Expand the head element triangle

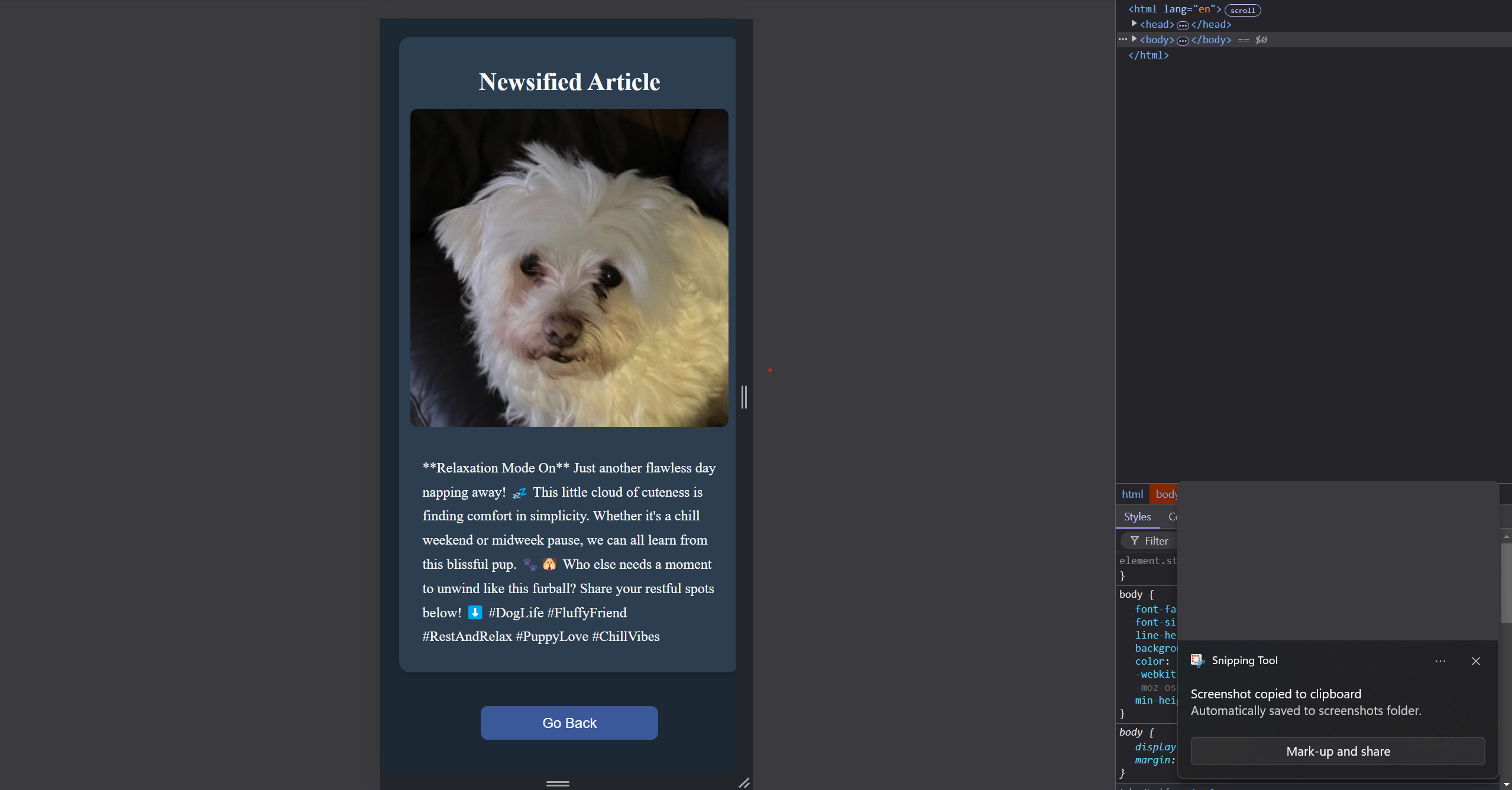coord(1134,24)
